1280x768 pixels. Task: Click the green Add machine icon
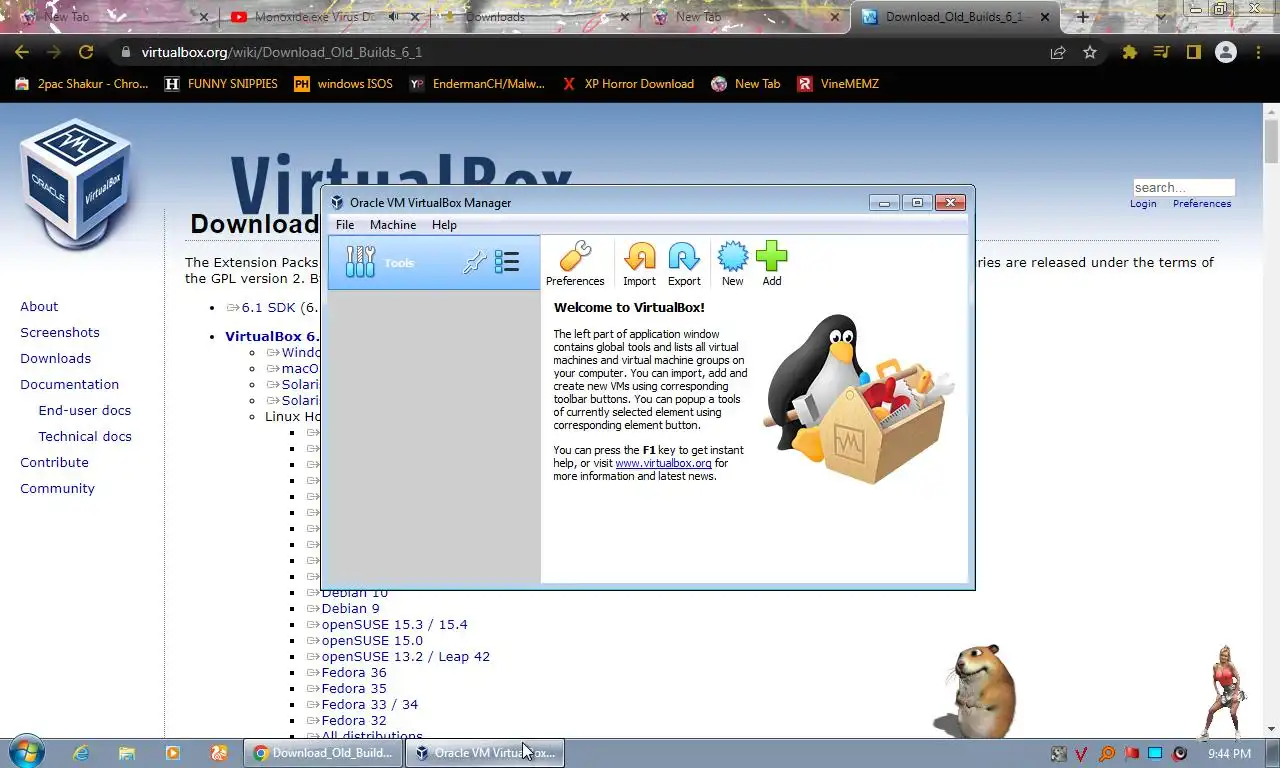(x=772, y=264)
